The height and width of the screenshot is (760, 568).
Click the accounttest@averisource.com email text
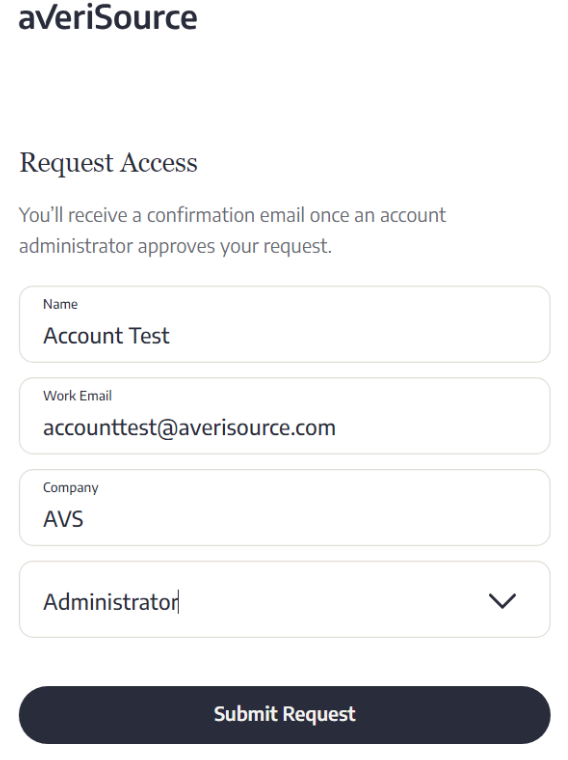(x=189, y=428)
